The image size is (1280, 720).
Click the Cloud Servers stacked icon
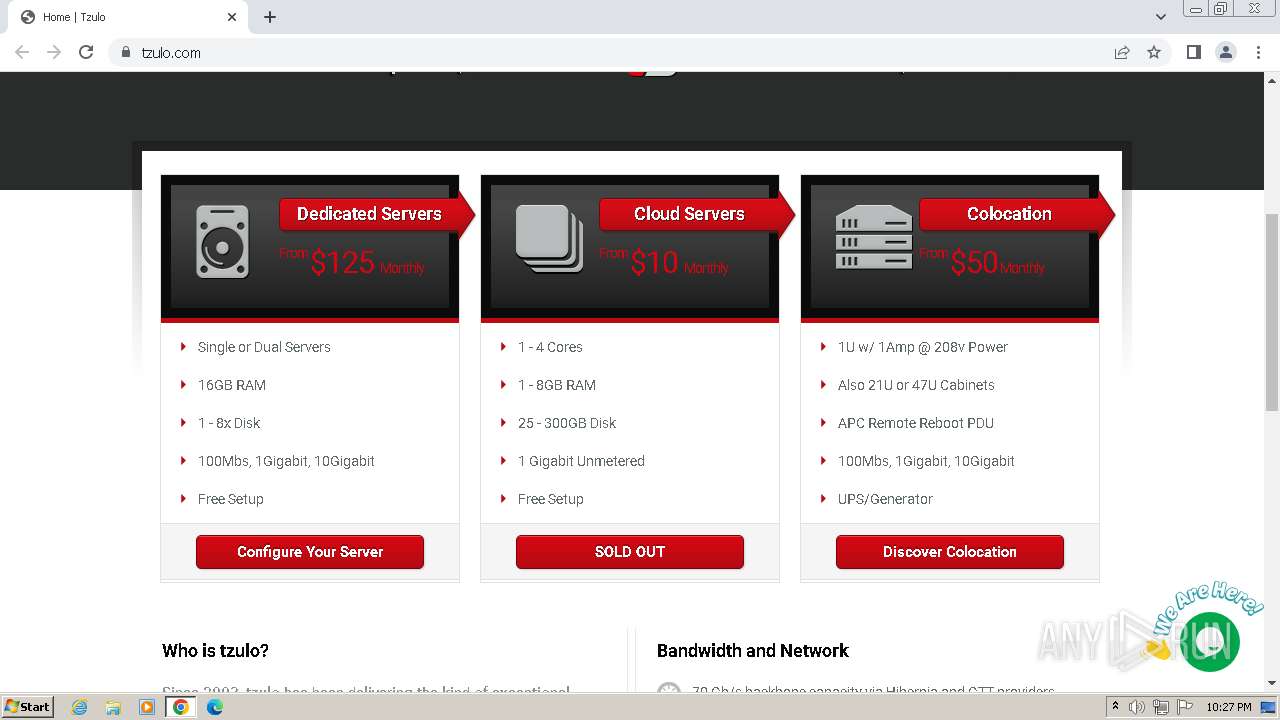(x=549, y=238)
